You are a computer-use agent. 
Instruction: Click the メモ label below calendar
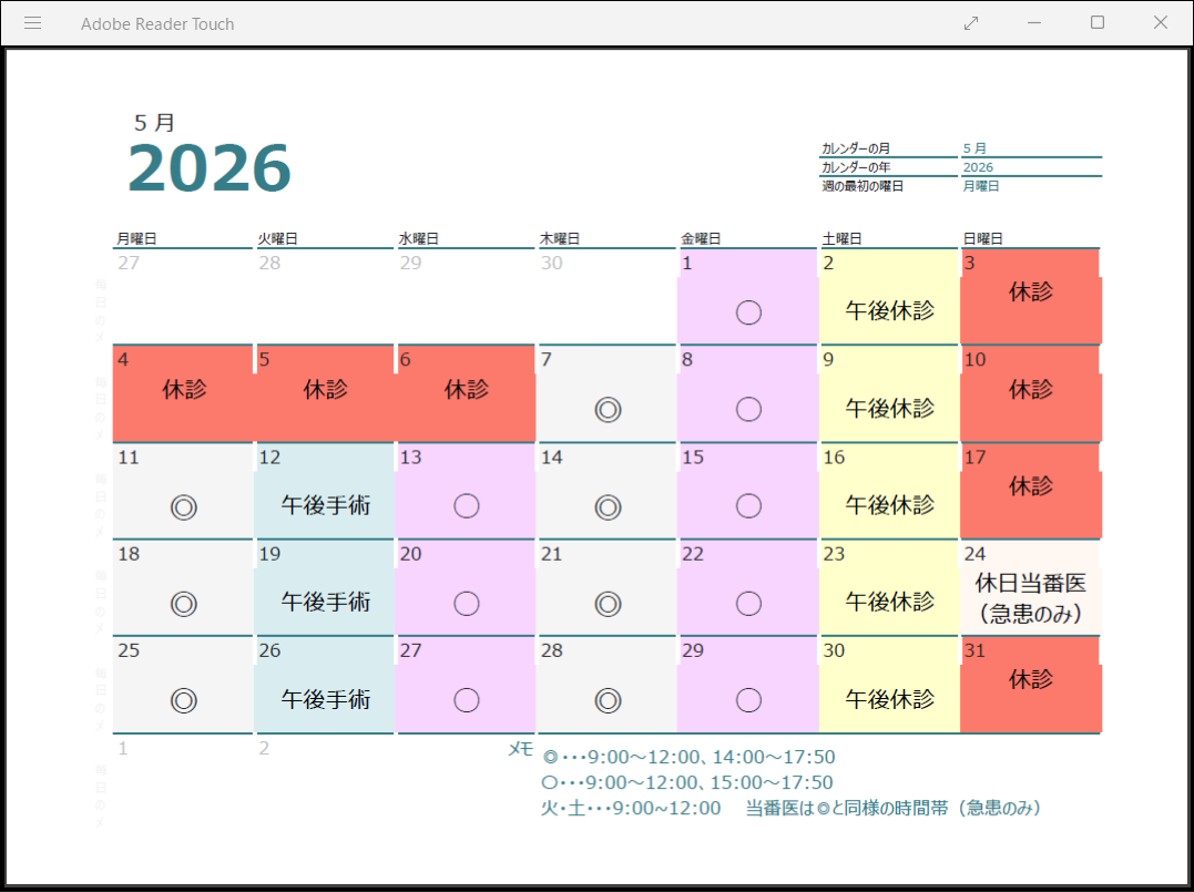tap(520, 749)
